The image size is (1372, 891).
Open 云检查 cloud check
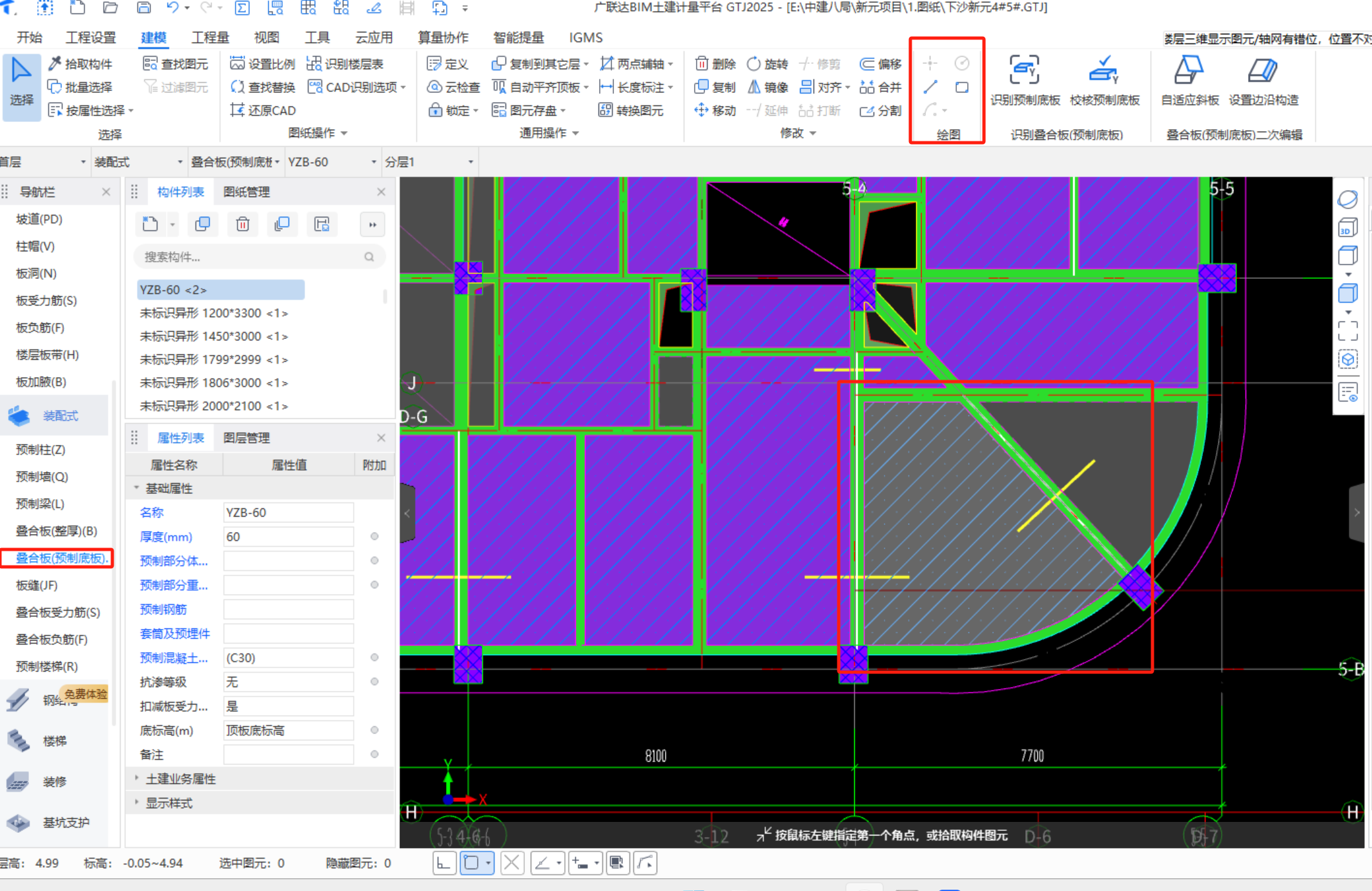pos(454,87)
